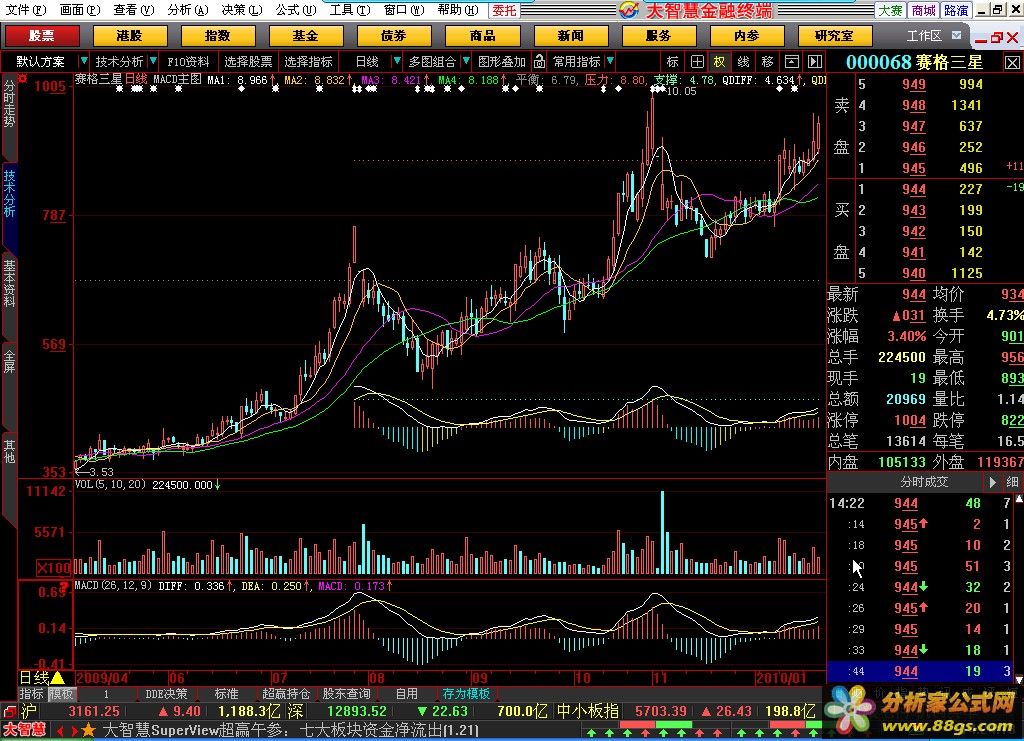Select the 股东查询 template tab
1024x741 pixels.
346,693
